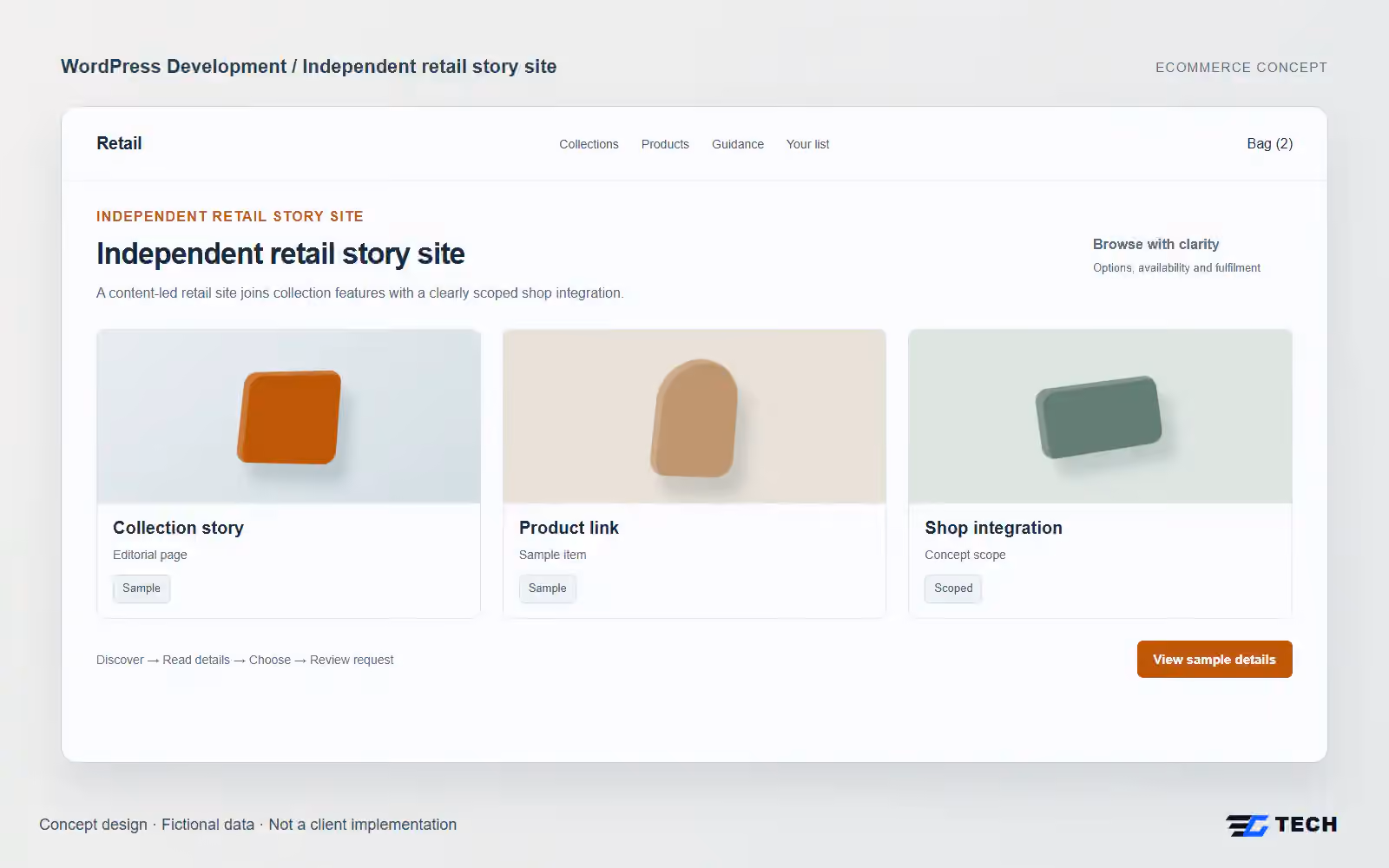
Task: Click the TECH logo icon
Action: [x=1281, y=825]
